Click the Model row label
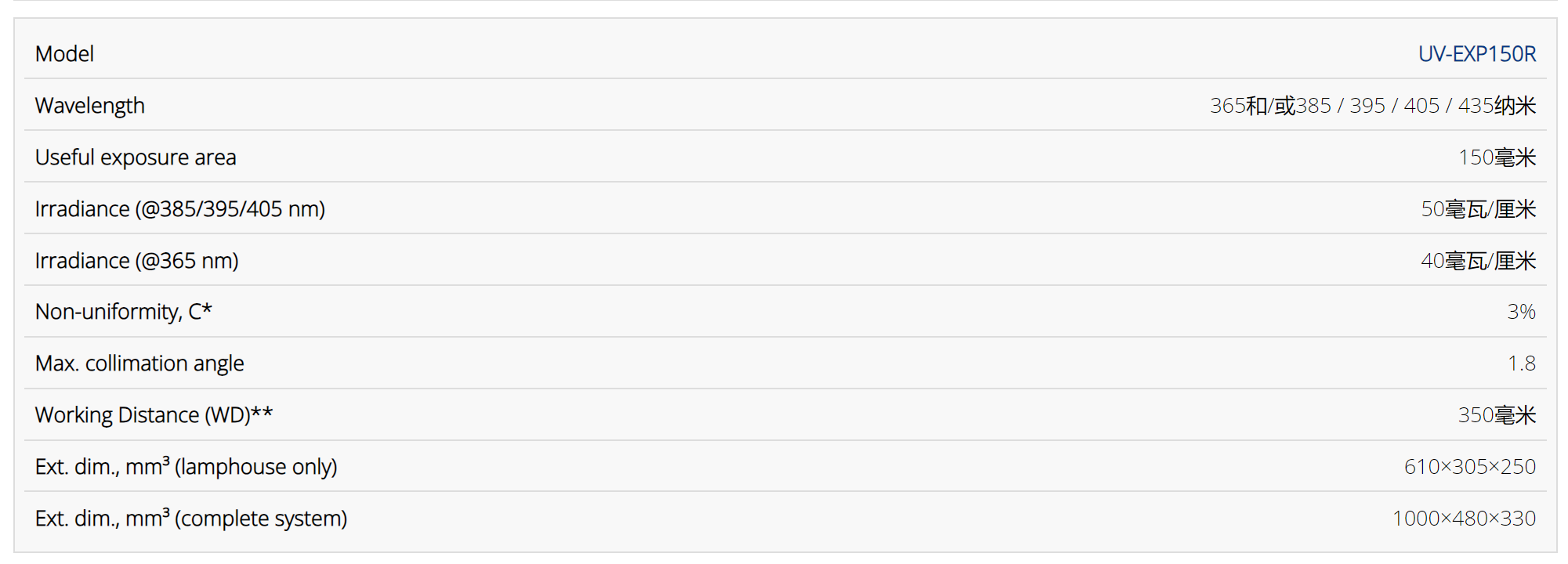This screenshot has height=564, width=1568. (64, 54)
